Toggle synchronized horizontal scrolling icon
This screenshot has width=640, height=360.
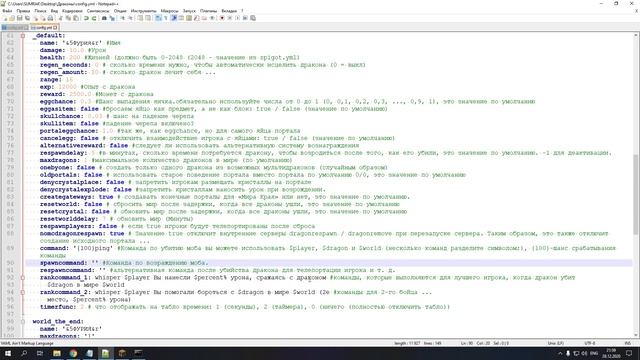[x=148, y=18]
